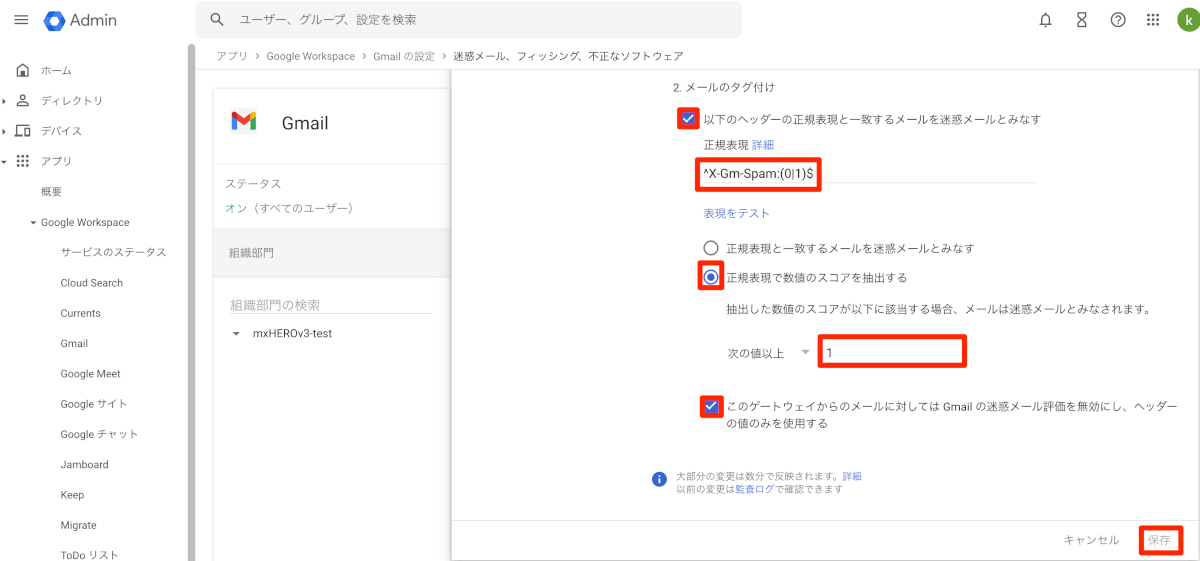Open Google Meet in the sidebar

pos(90,374)
